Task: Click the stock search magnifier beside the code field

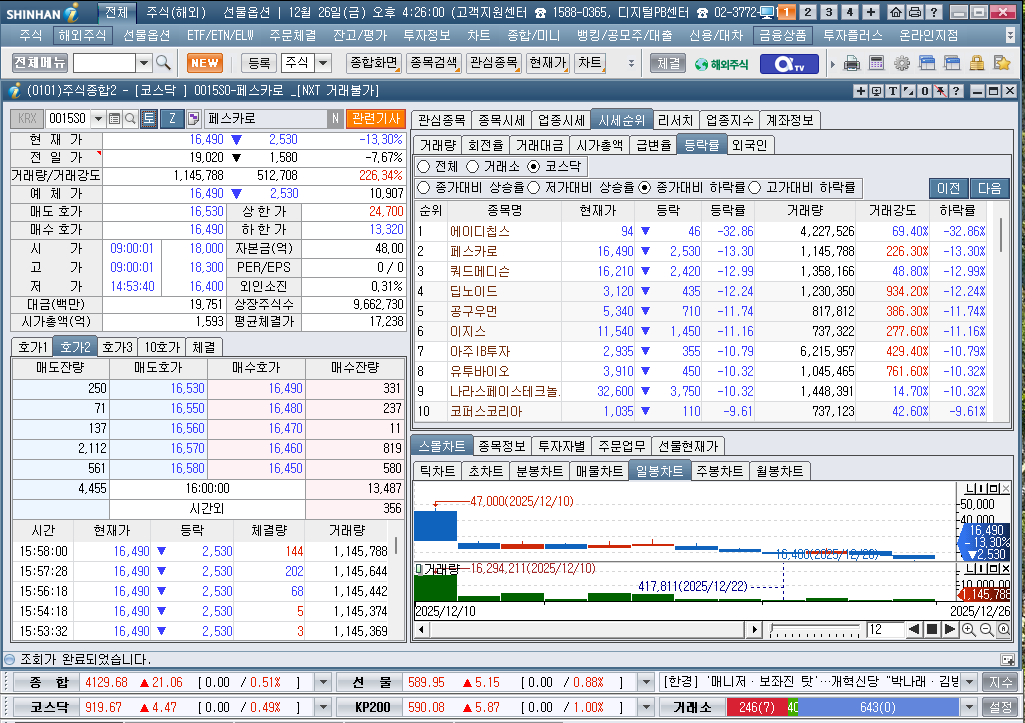Action: (x=130, y=118)
